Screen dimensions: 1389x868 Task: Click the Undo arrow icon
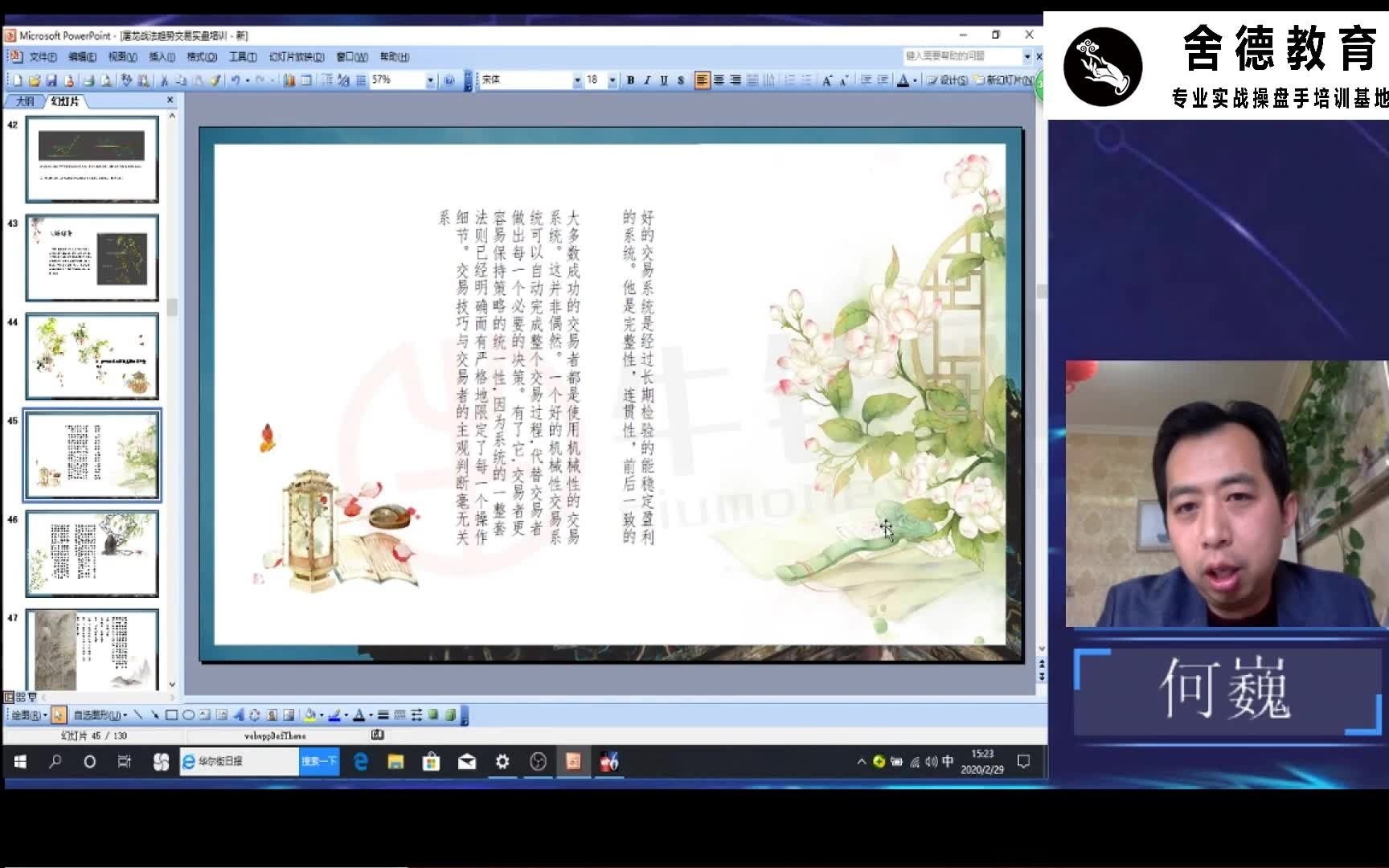[236, 80]
